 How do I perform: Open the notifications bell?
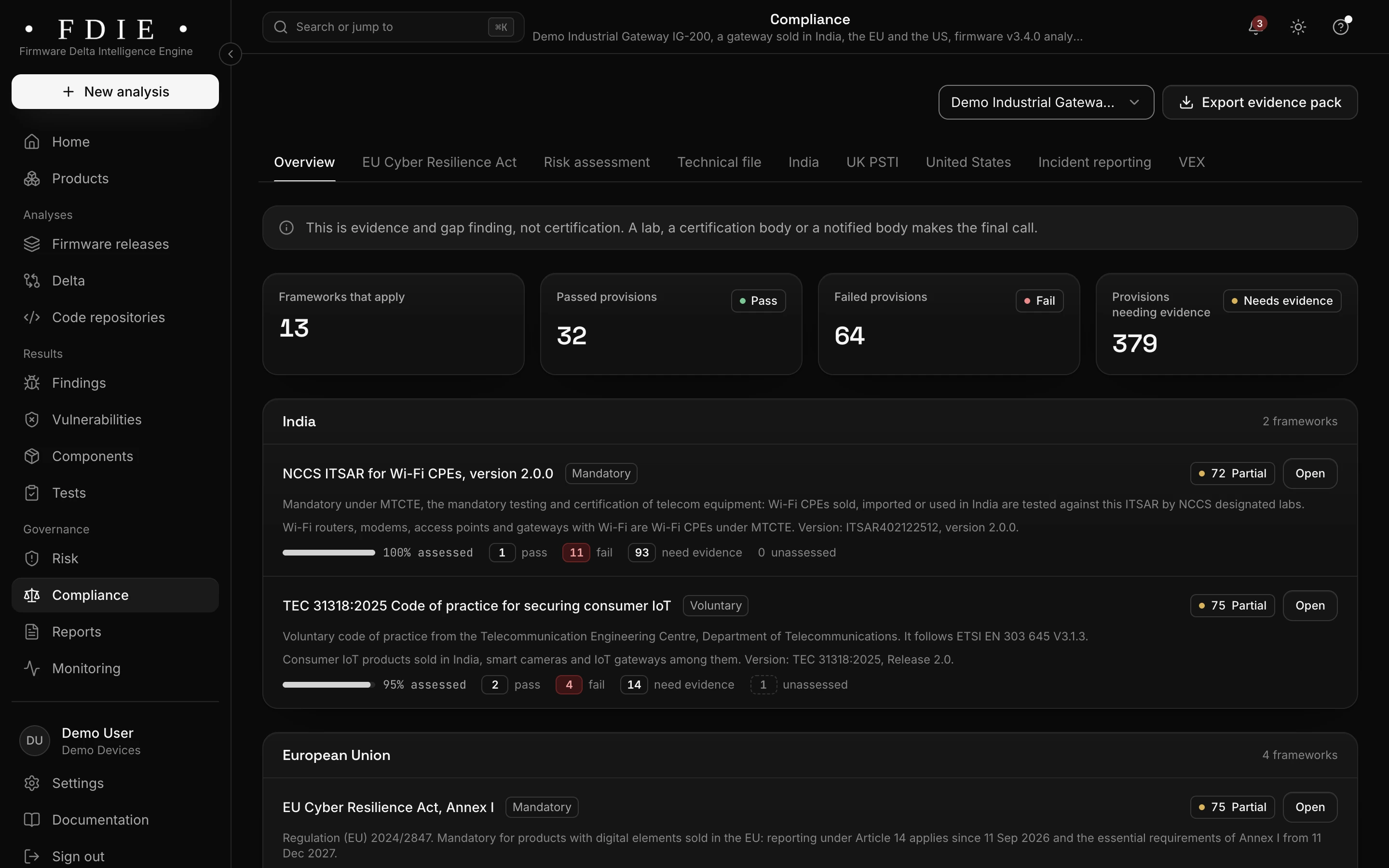(1255, 27)
